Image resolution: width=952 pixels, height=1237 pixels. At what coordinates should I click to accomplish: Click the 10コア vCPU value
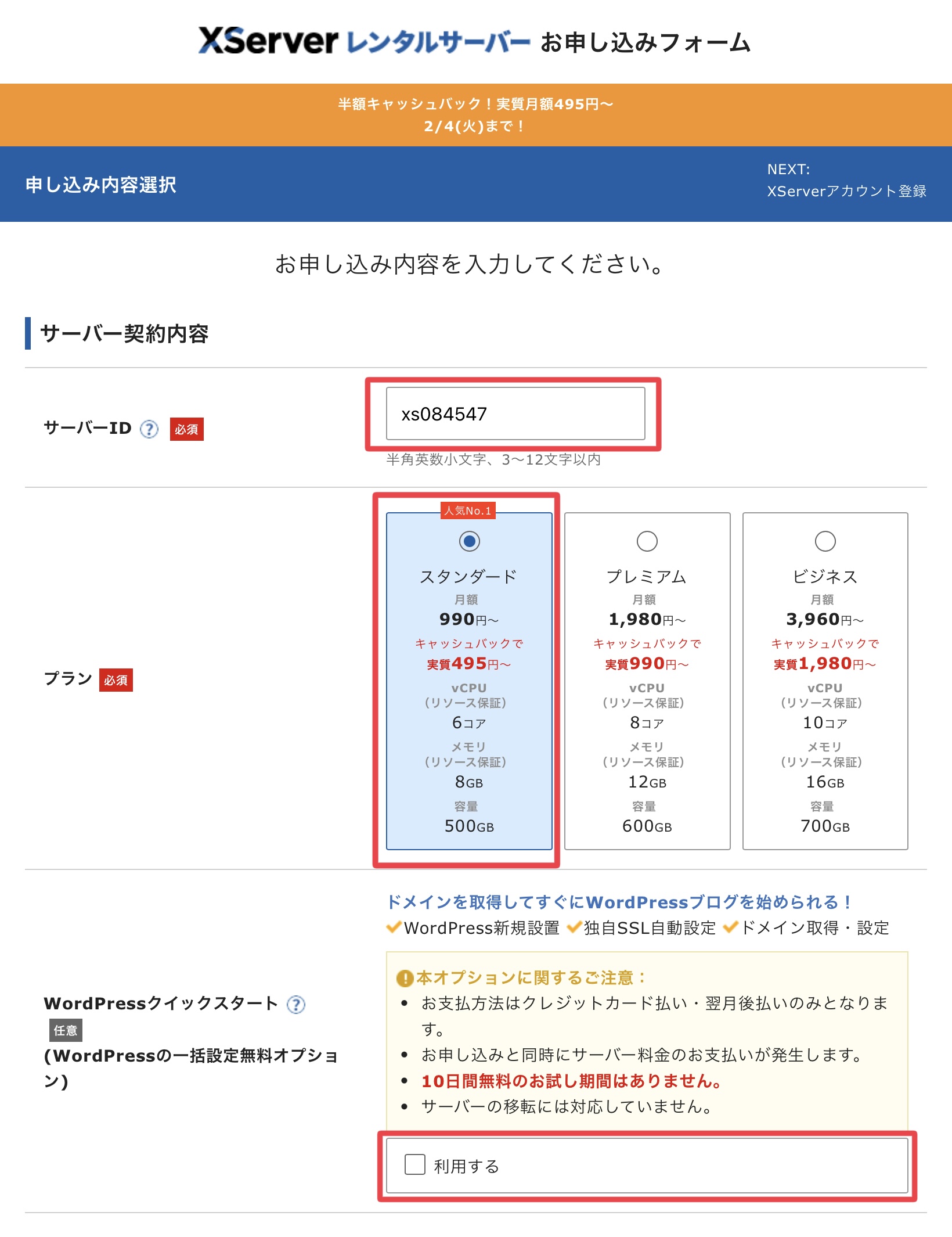pos(825,722)
